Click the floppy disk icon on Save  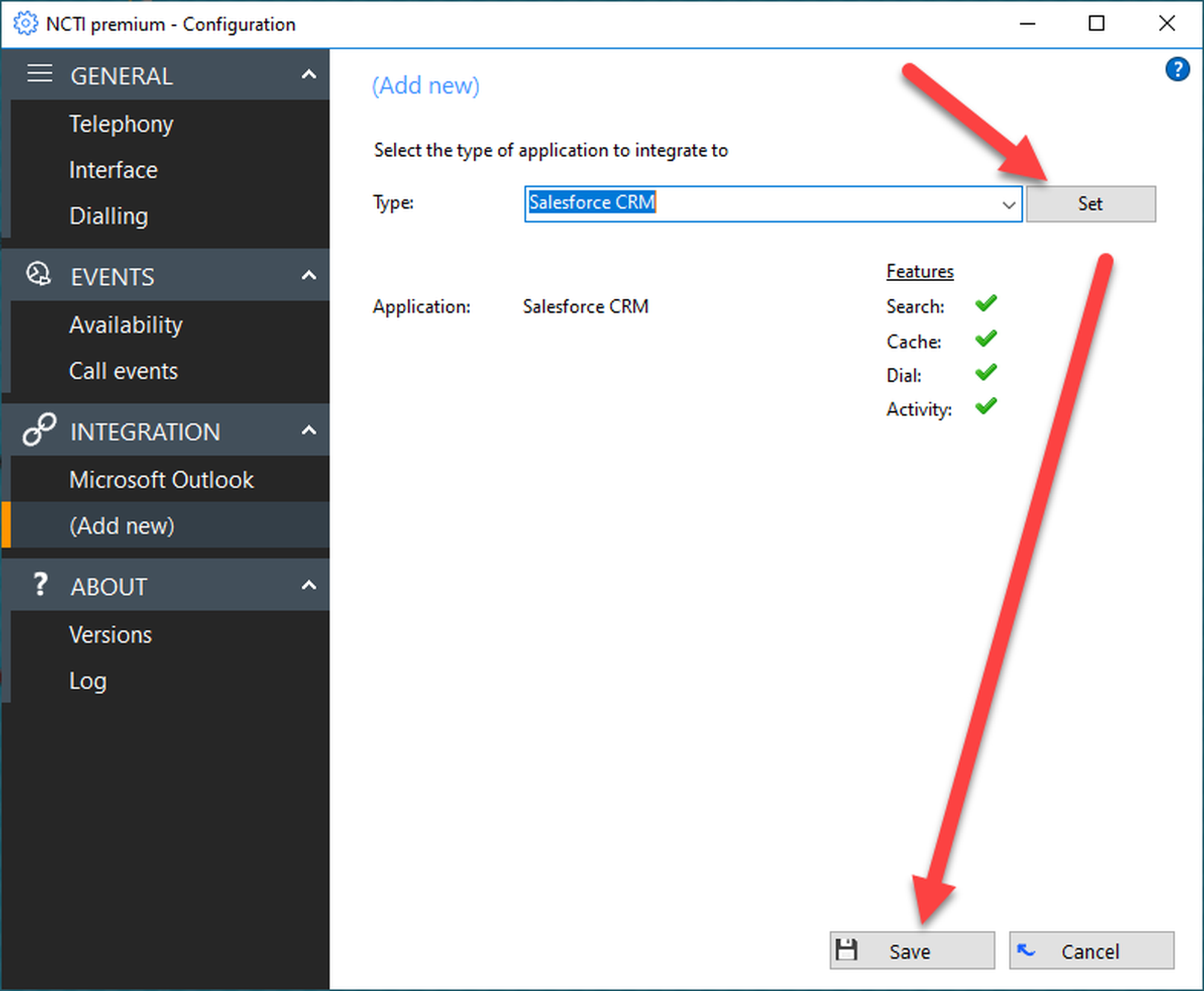(x=846, y=950)
